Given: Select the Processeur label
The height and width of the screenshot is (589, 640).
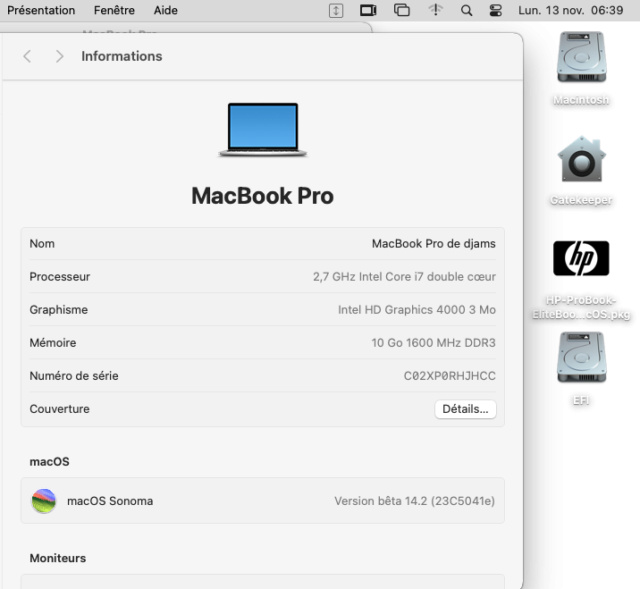Looking at the screenshot, I should [x=60, y=277].
